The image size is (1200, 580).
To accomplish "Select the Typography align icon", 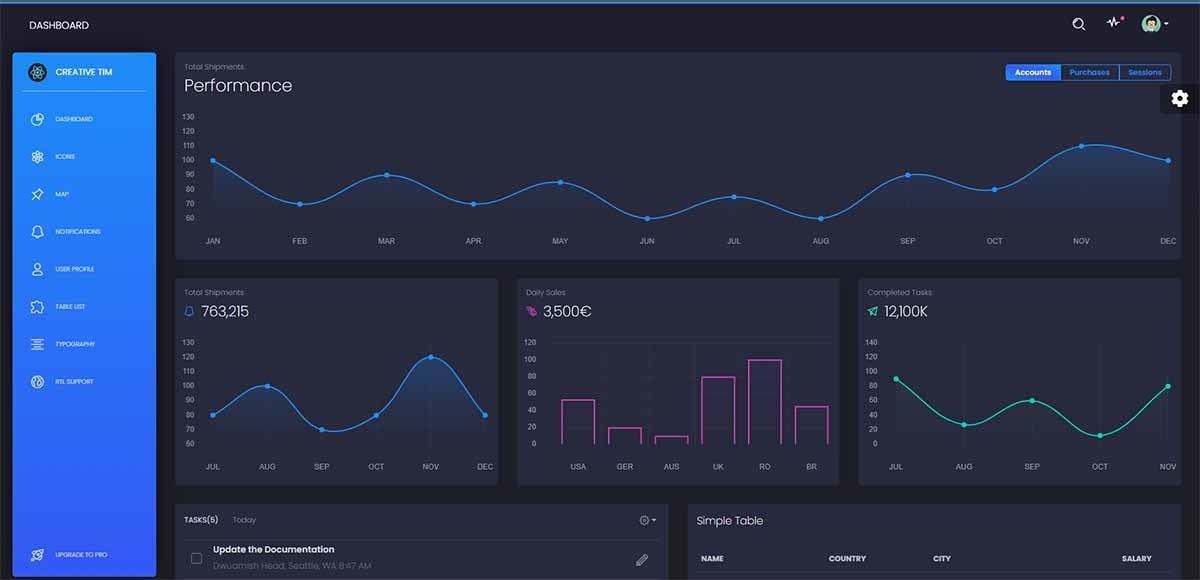I will 37,344.
